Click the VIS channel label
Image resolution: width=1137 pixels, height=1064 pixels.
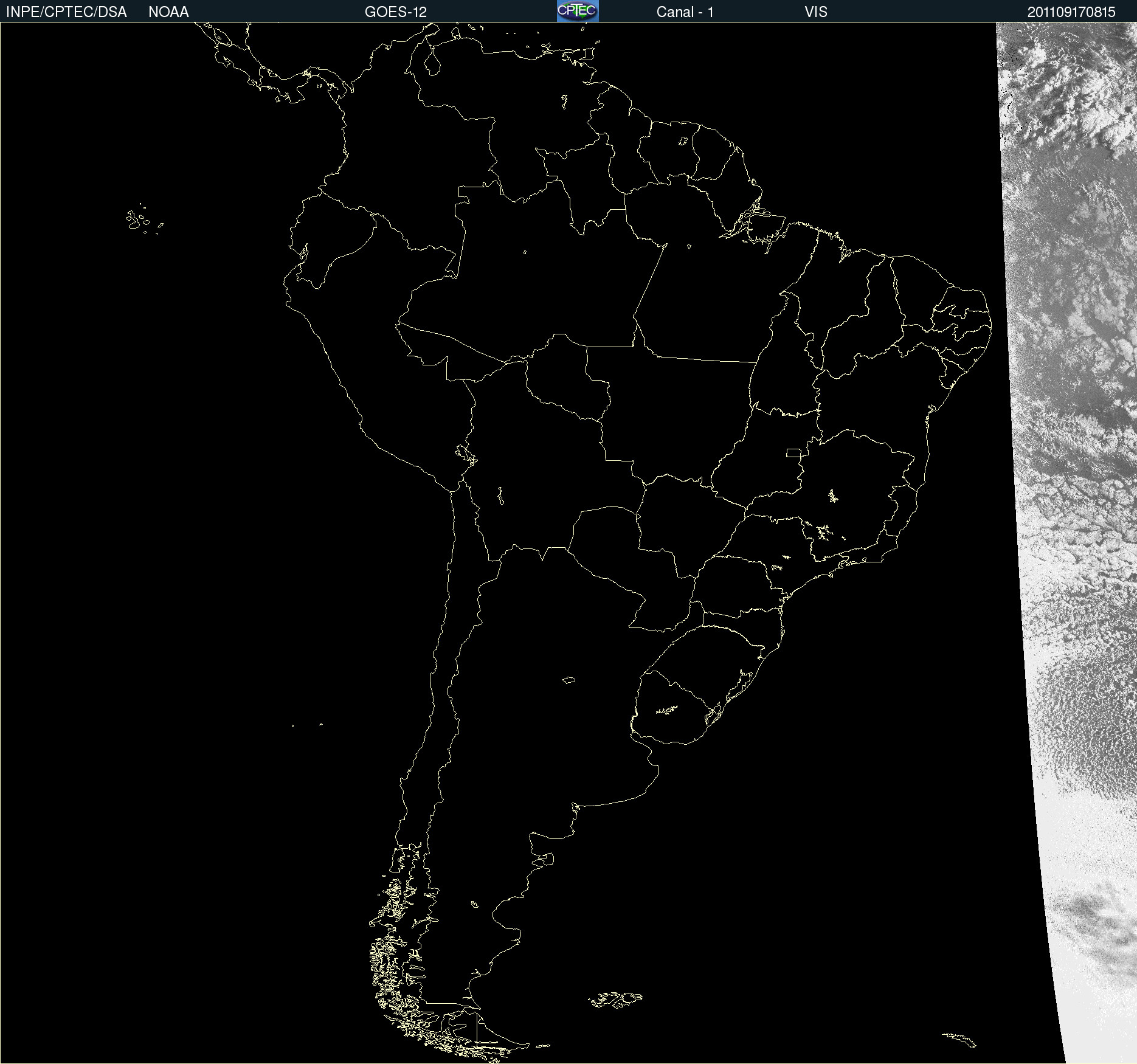click(816, 12)
